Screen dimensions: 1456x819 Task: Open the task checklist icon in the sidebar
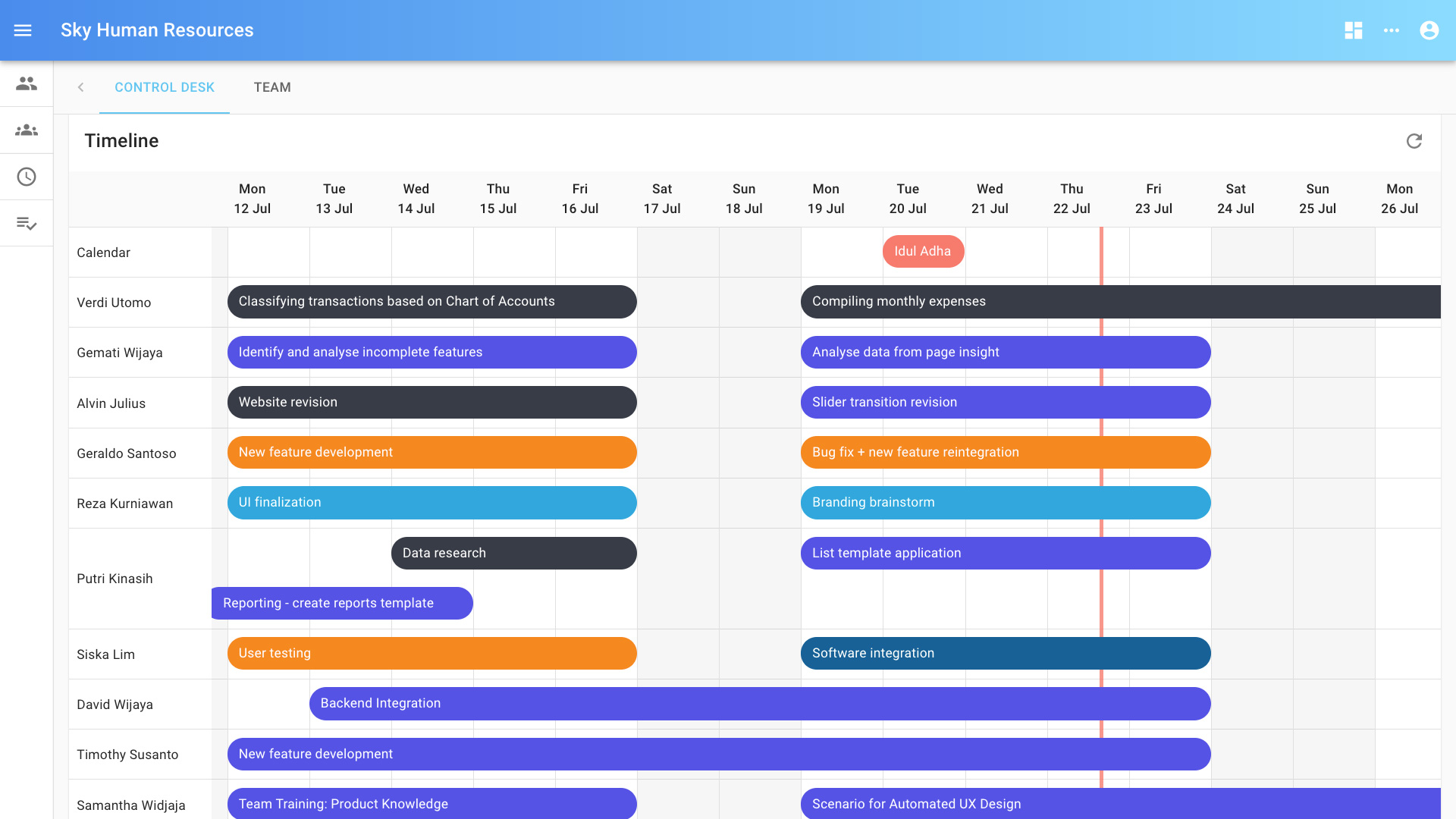coord(27,223)
